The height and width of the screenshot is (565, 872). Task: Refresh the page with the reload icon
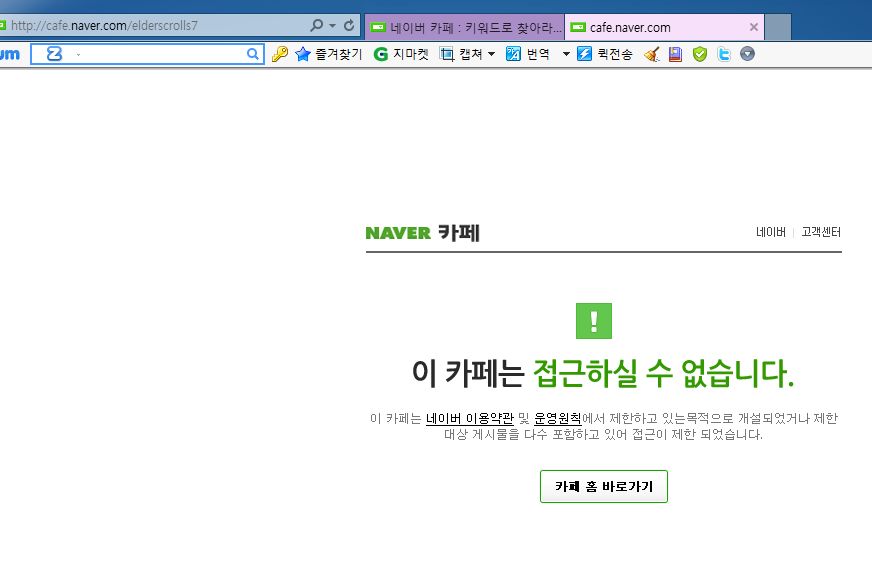tap(349, 26)
